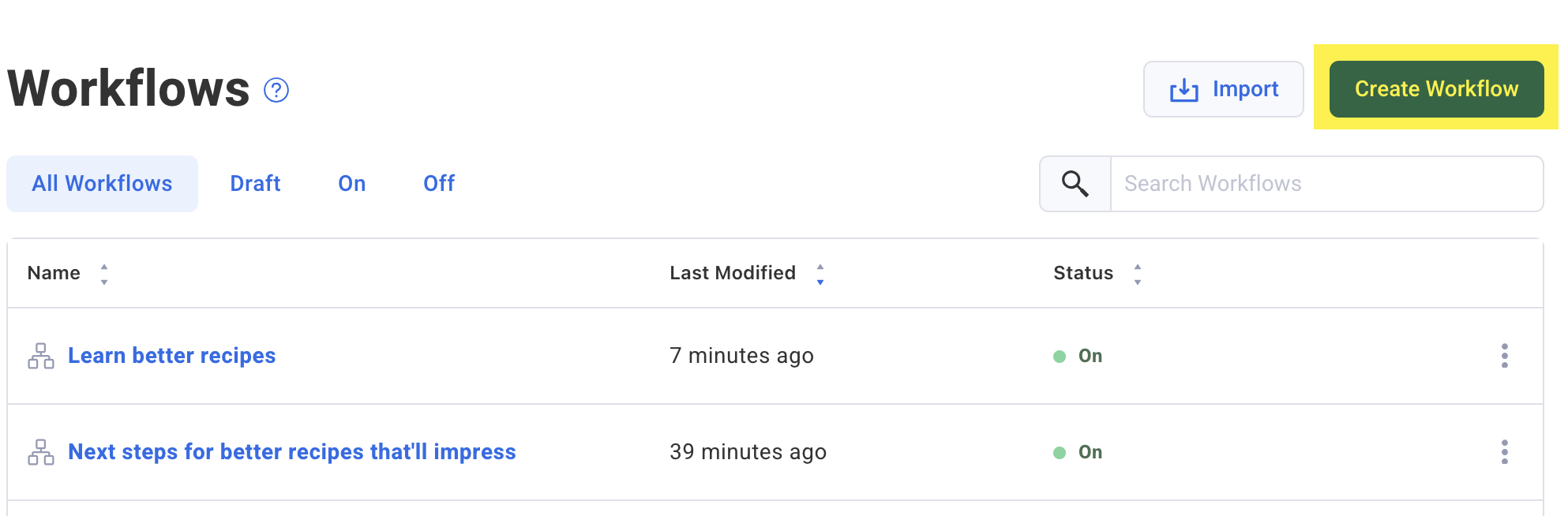Switch to the Off tab
Viewport: 1568px width, 516px height.
439,183
